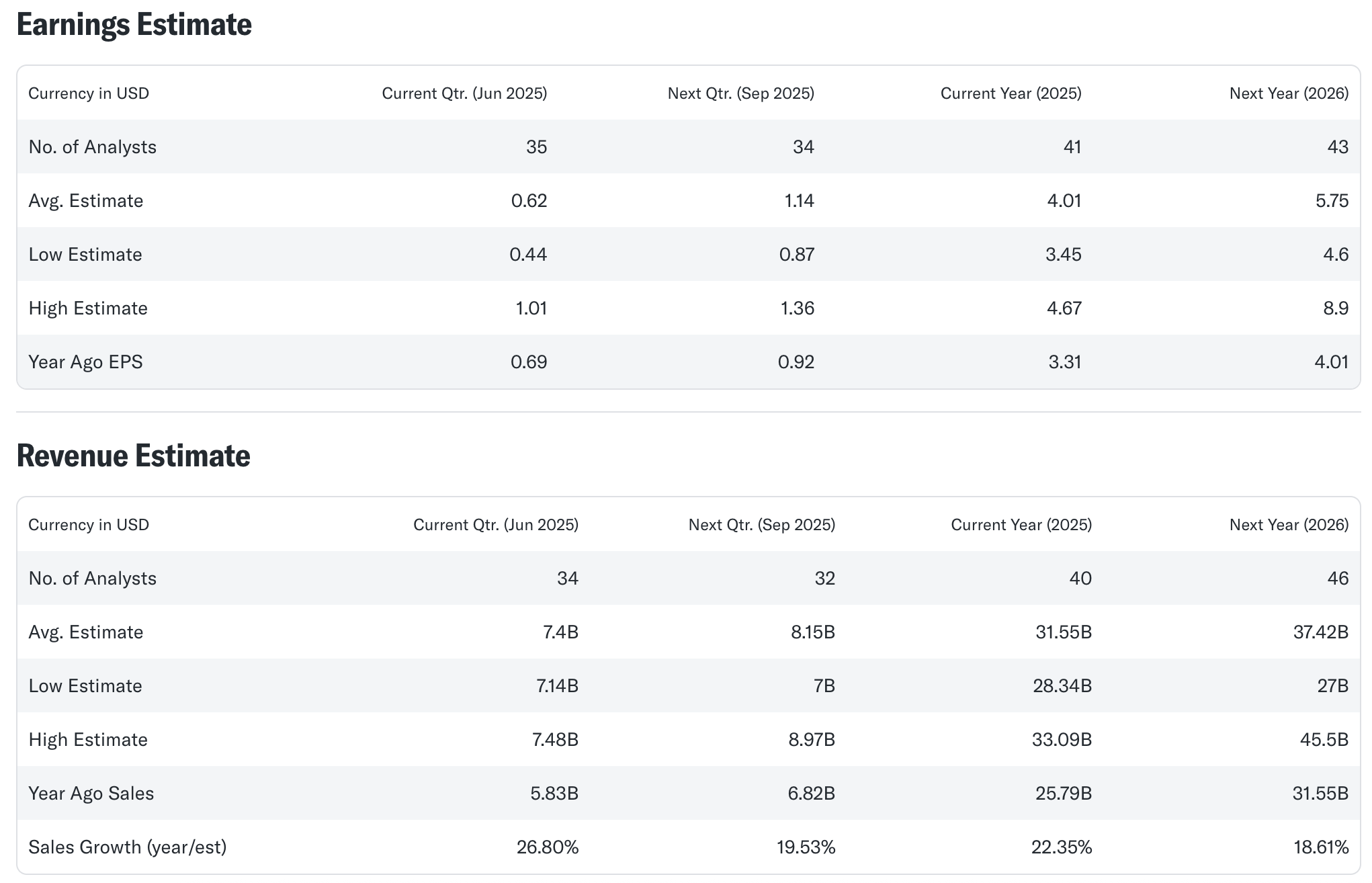Image resolution: width=1372 pixels, height=883 pixels.
Task: Select the Year Ago EPS row label
Action: tap(85, 362)
